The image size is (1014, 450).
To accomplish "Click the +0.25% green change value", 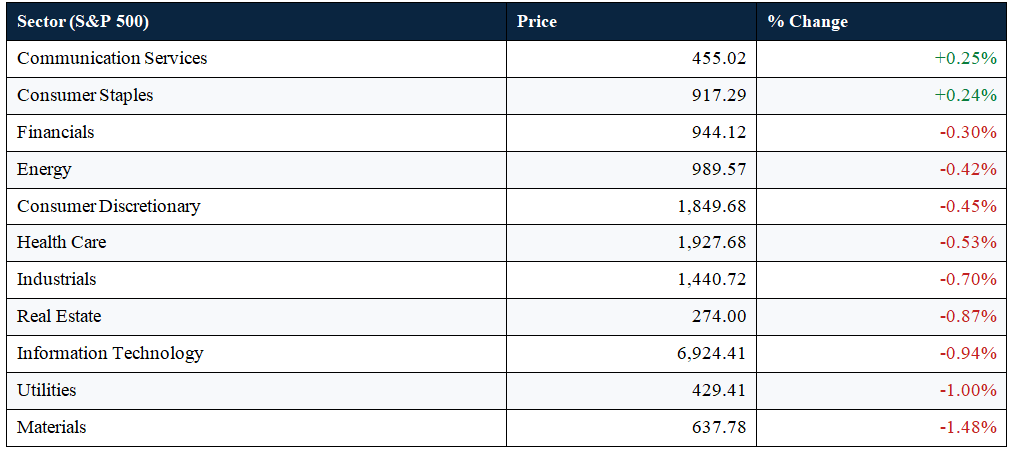I will (x=965, y=58).
